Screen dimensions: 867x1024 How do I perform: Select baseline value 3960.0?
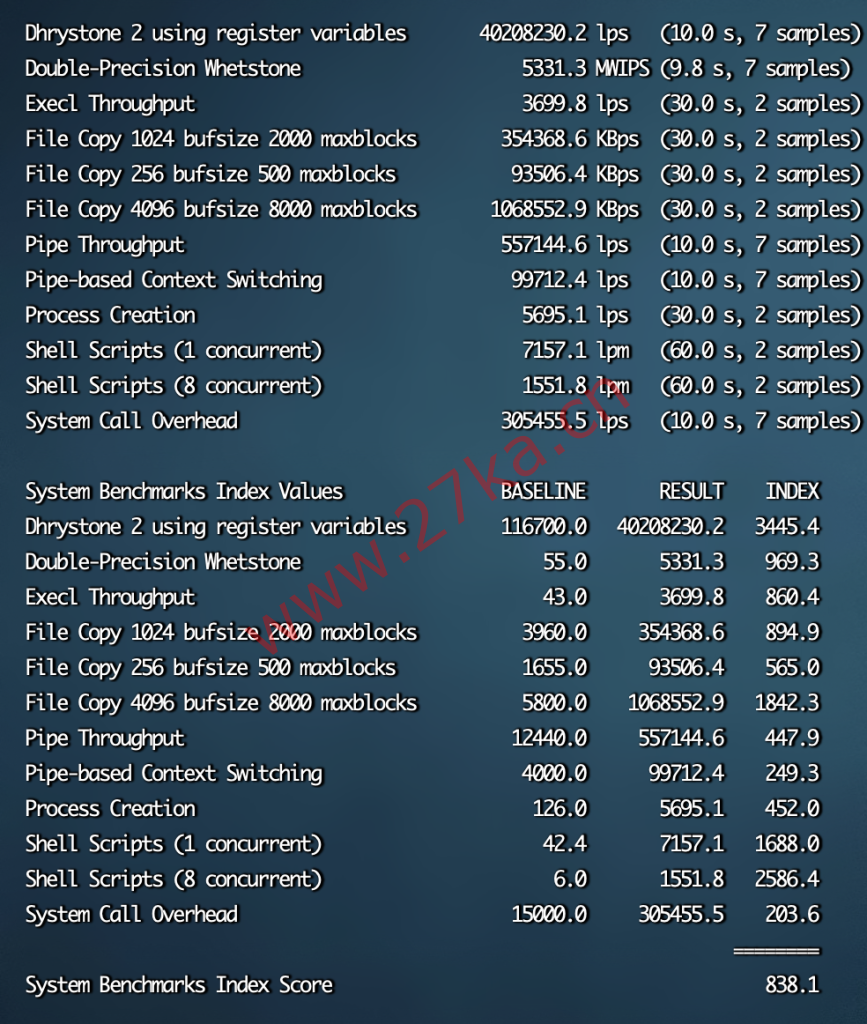tap(554, 633)
